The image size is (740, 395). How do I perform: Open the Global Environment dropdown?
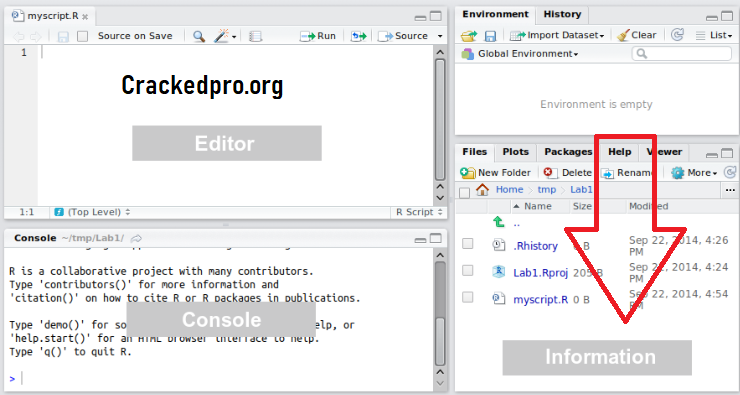point(520,54)
